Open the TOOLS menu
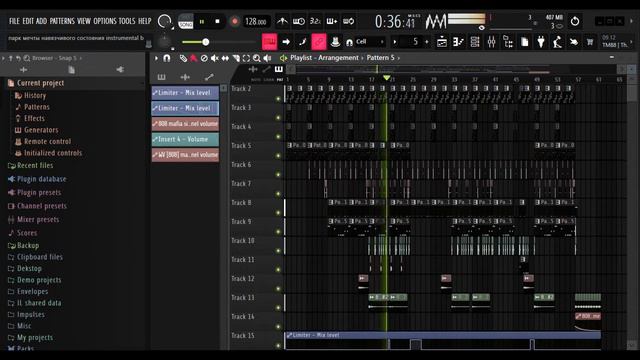The image size is (640, 360). coord(127,21)
